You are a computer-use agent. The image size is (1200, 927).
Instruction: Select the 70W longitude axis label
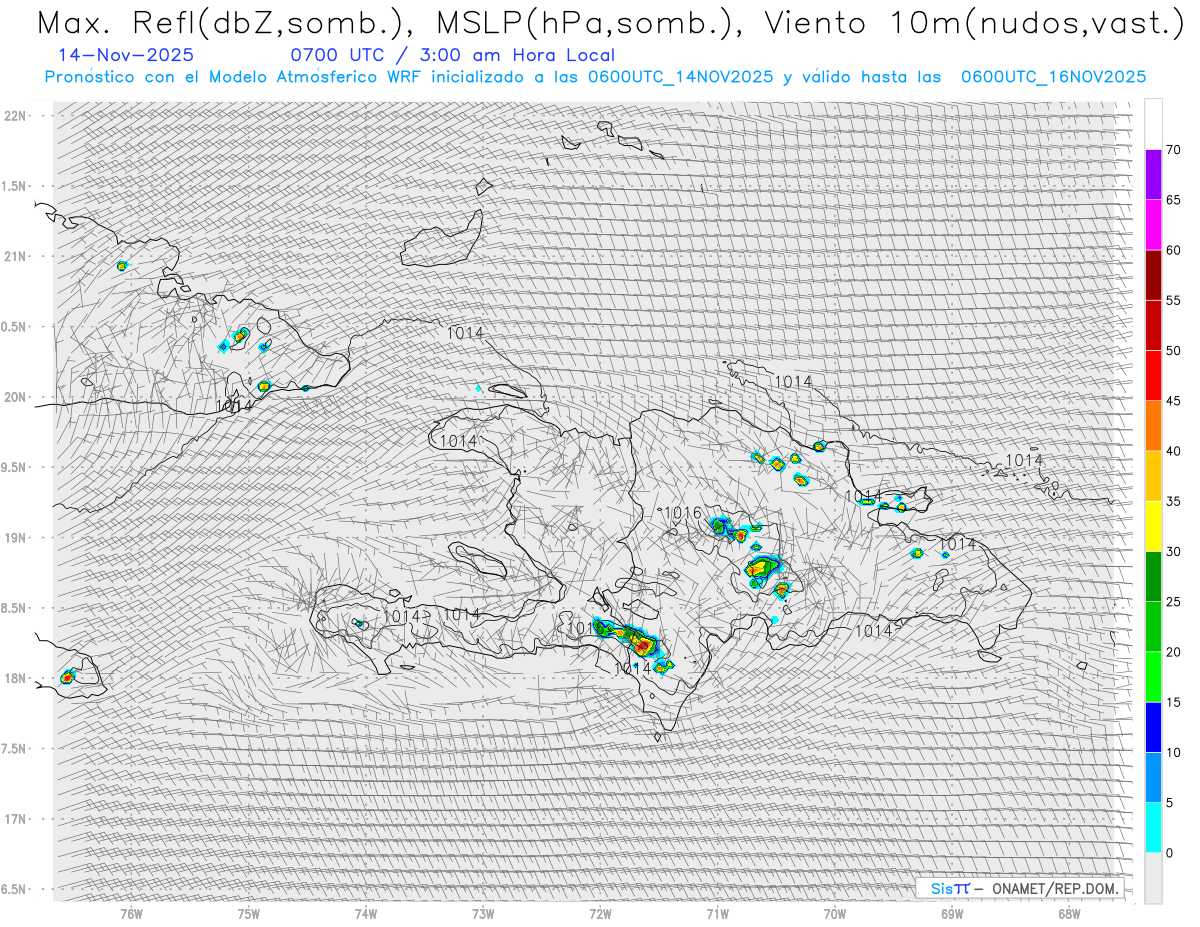[x=835, y=913]
